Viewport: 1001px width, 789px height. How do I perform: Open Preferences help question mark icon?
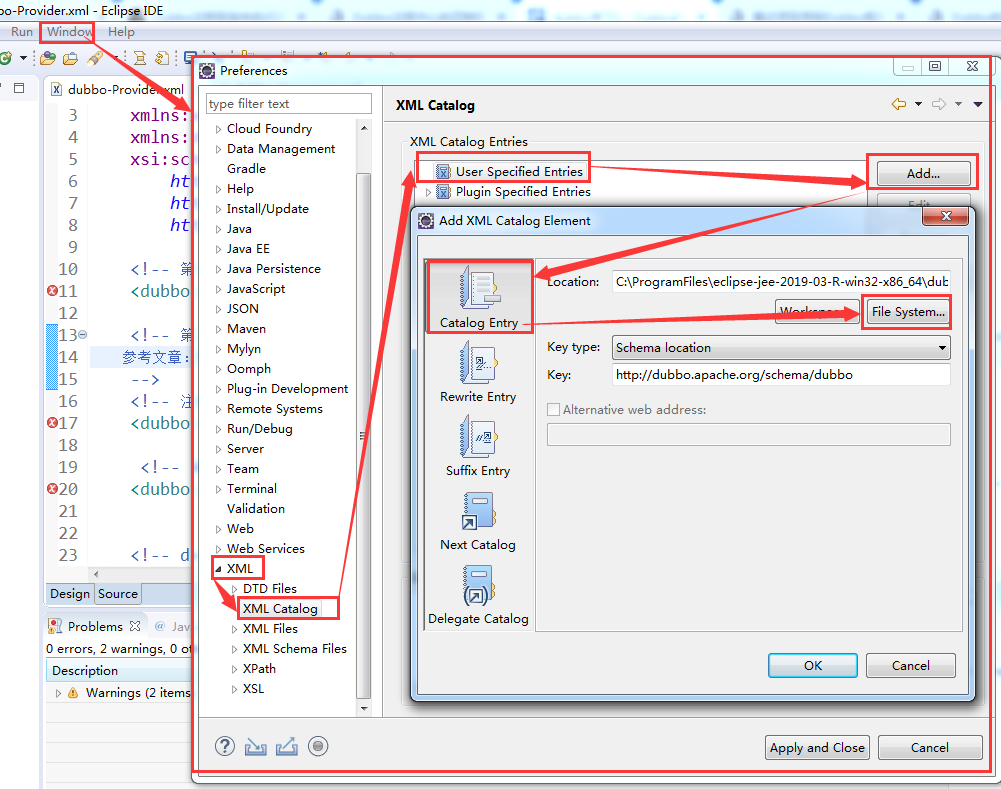coord(225,746)
